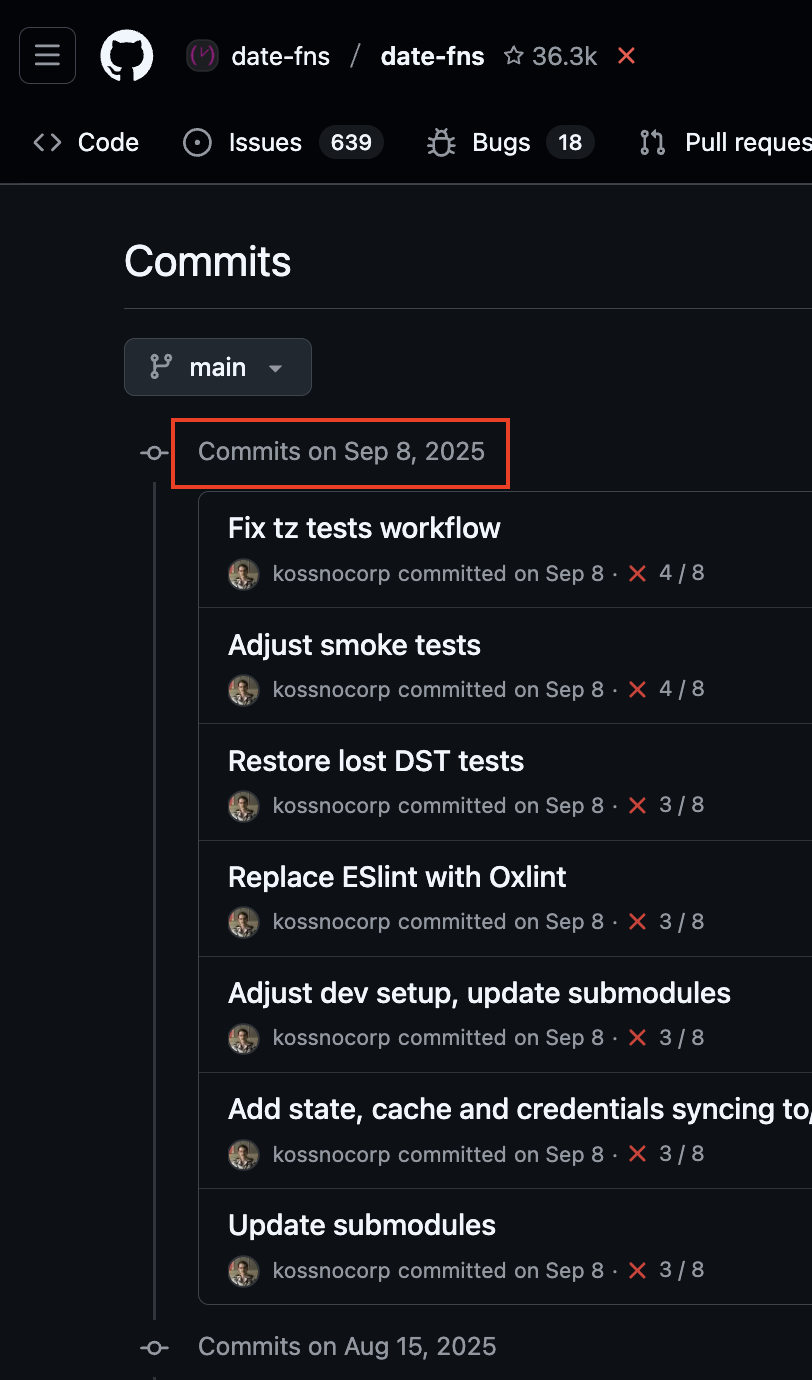812x1380 pixels.
Task: Open the Code tab
Action: (86, 143)
